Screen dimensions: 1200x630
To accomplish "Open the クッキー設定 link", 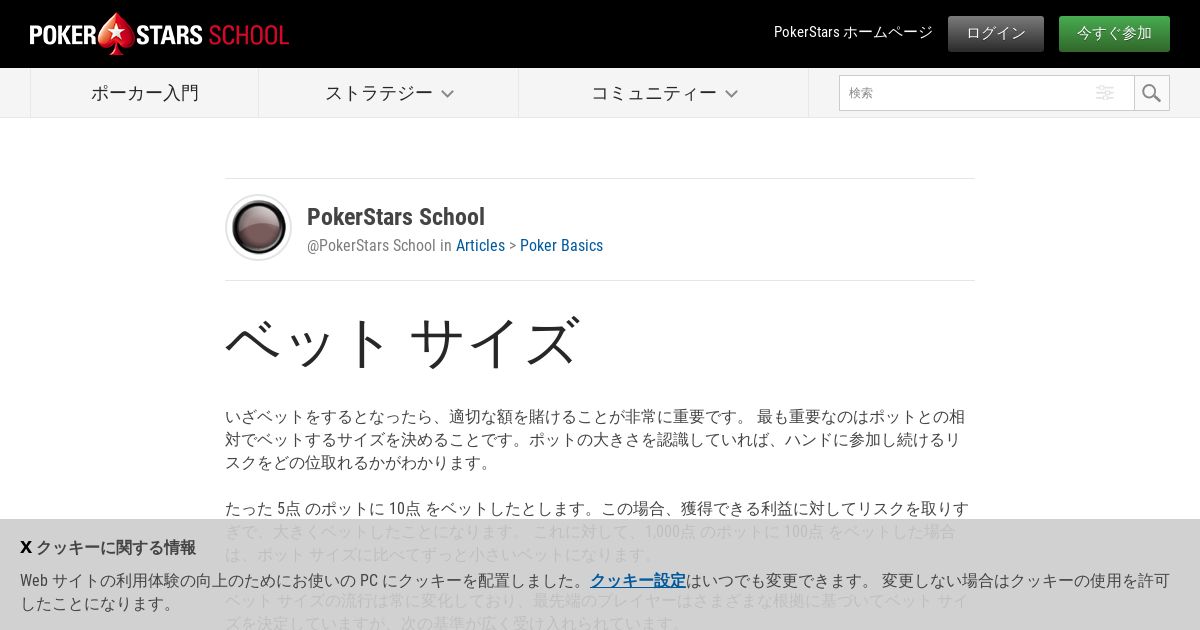I will [638, 580].
